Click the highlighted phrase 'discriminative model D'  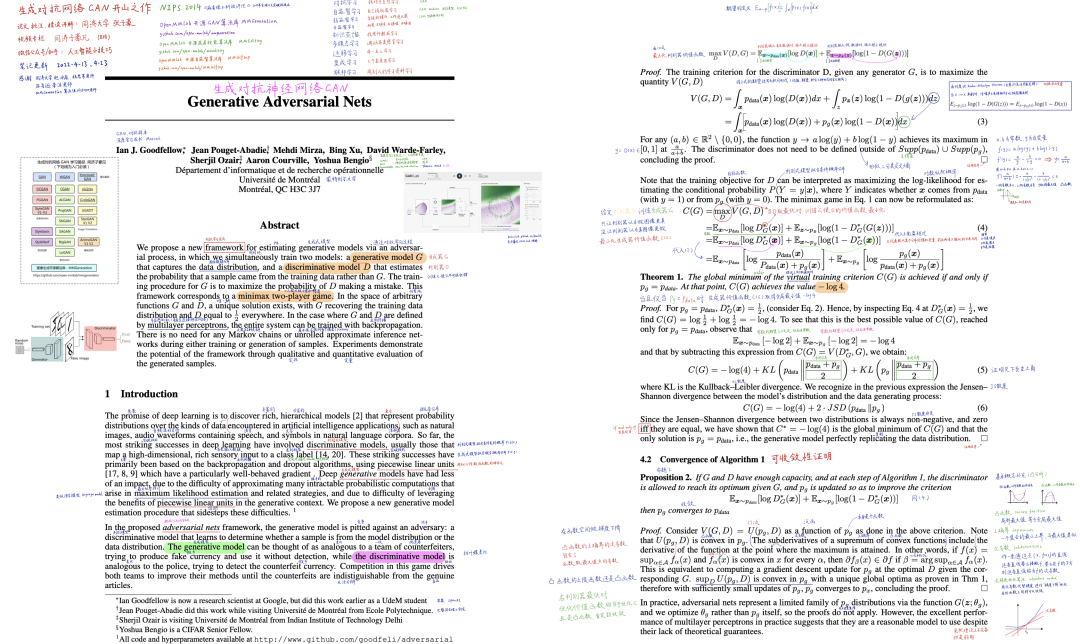coord(327,267)
